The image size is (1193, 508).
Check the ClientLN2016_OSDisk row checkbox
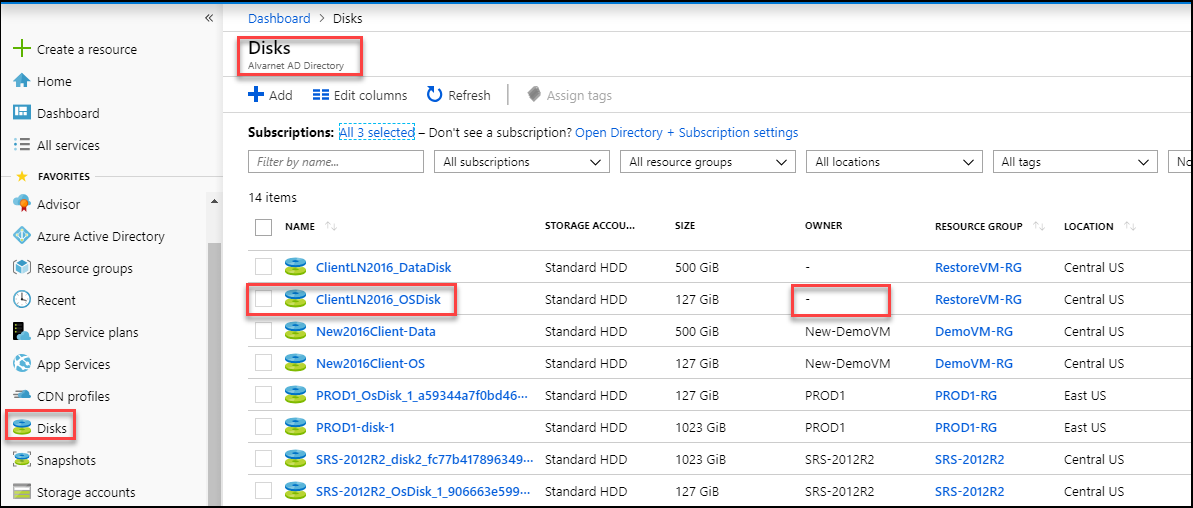(263, 299)
